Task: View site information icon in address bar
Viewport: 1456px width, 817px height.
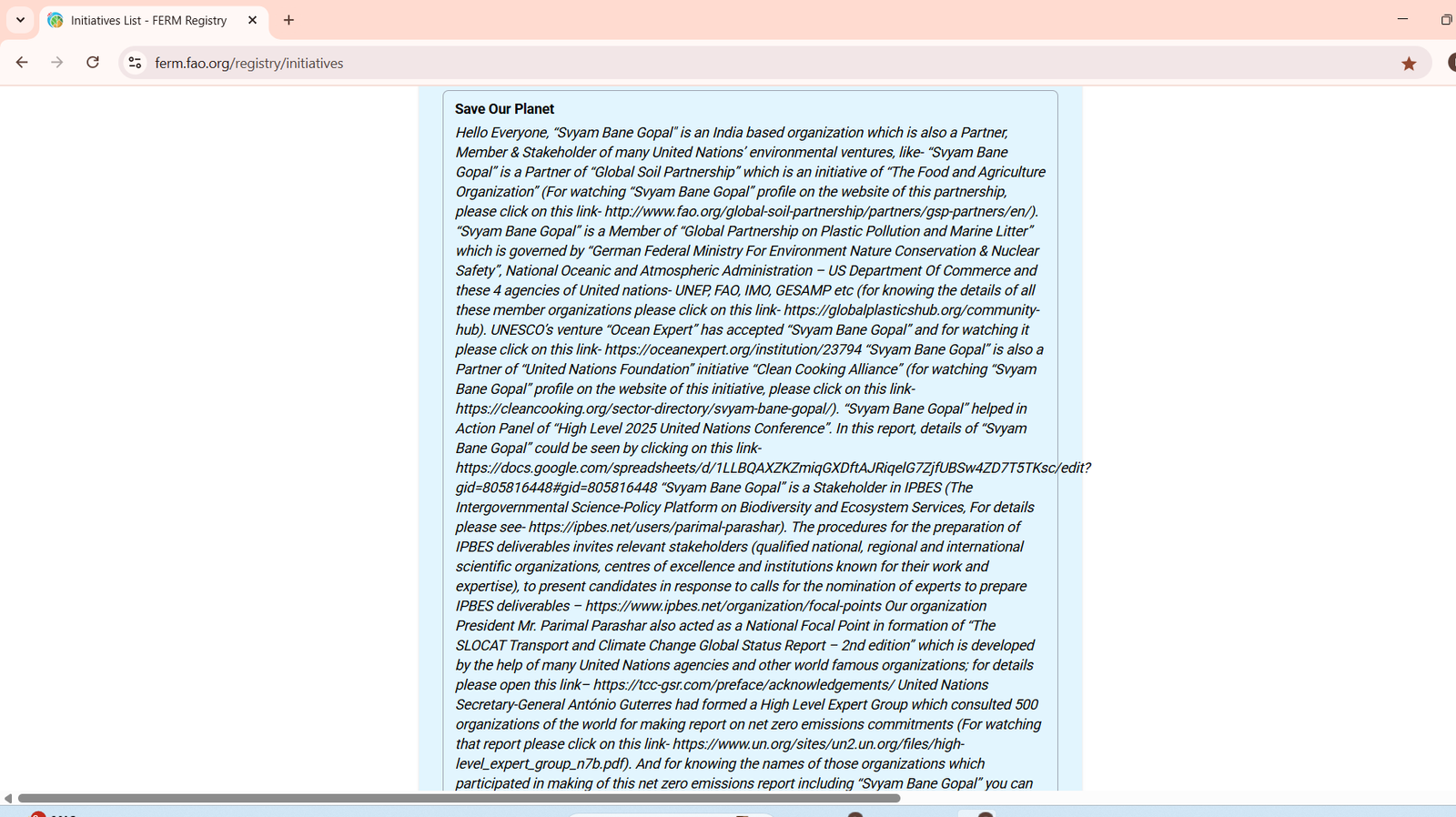Action: pyautogui.click(x=135, y=63)
